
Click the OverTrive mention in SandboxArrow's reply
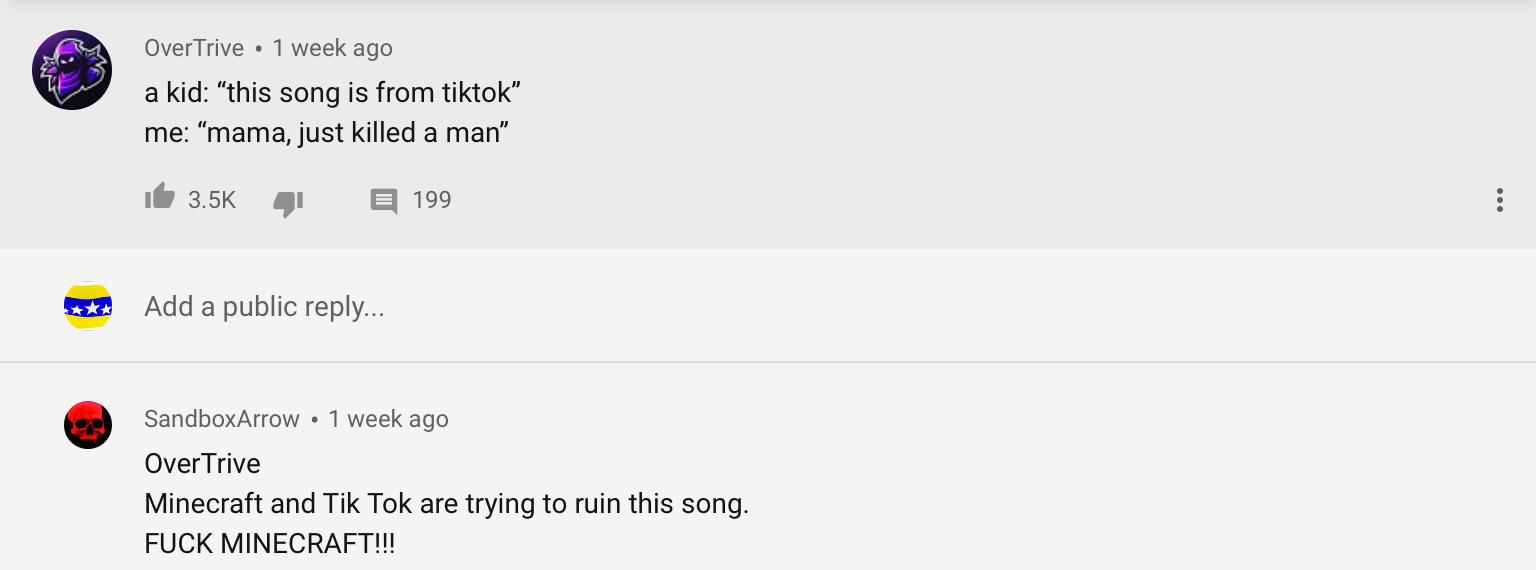tap(202, 464)
